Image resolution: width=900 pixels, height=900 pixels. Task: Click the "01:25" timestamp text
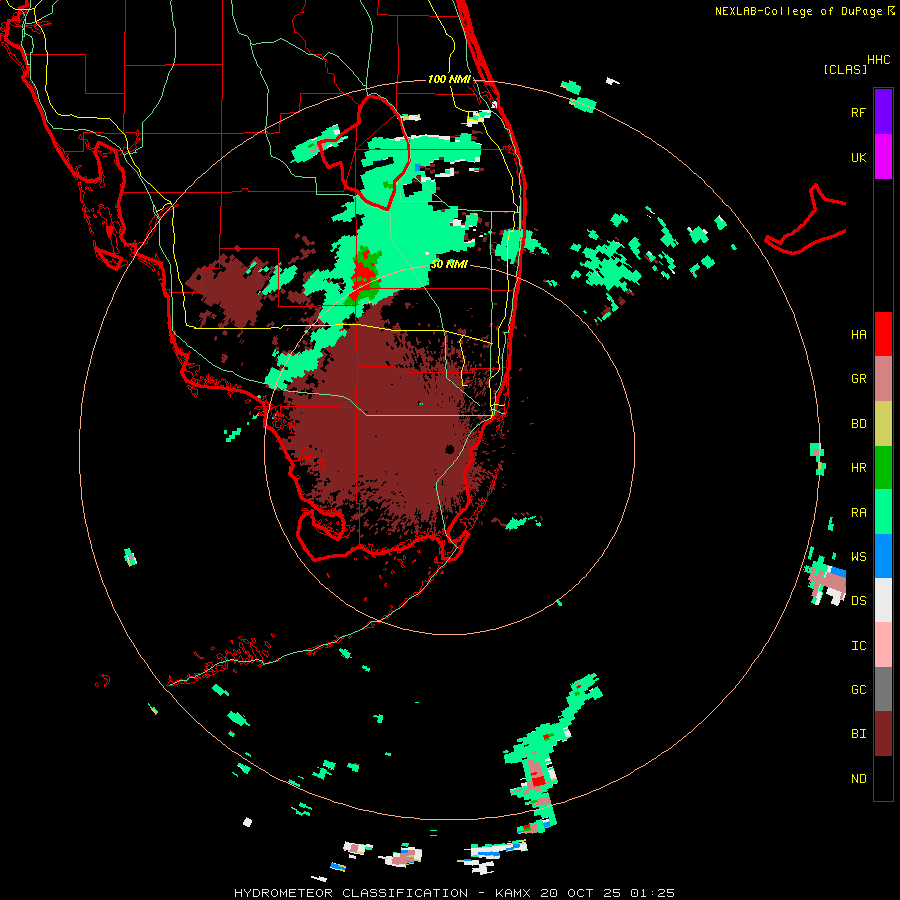652,893
